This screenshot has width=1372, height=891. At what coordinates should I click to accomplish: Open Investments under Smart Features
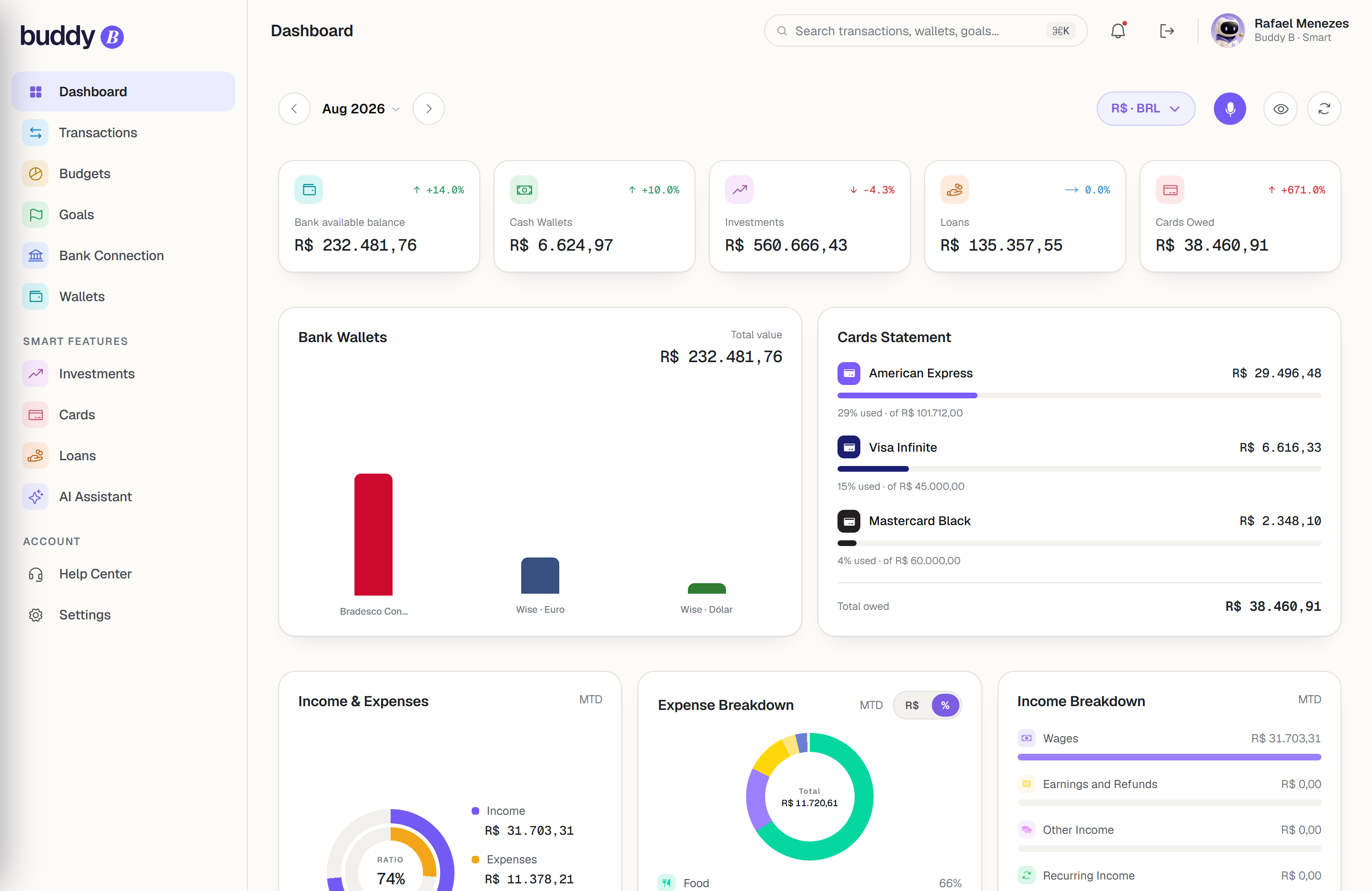(x=123, y=374)
